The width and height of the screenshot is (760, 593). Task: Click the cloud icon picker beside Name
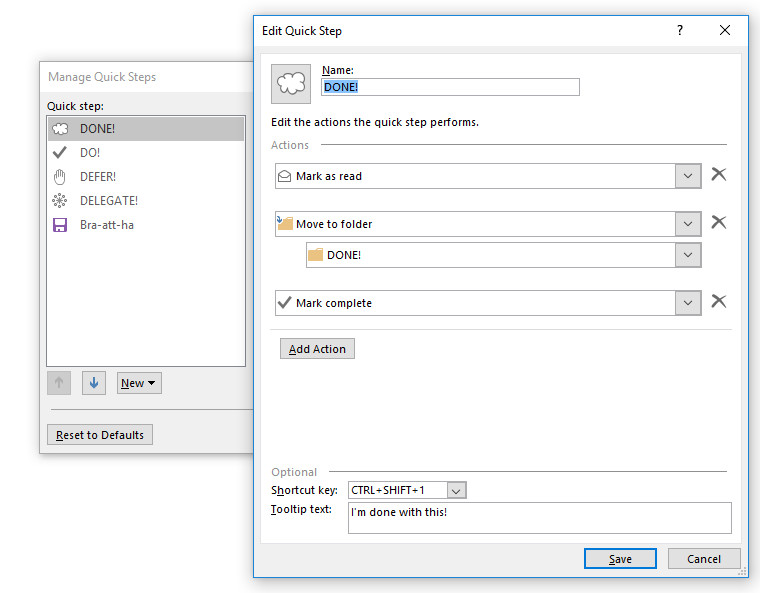(x=291, y=84)
